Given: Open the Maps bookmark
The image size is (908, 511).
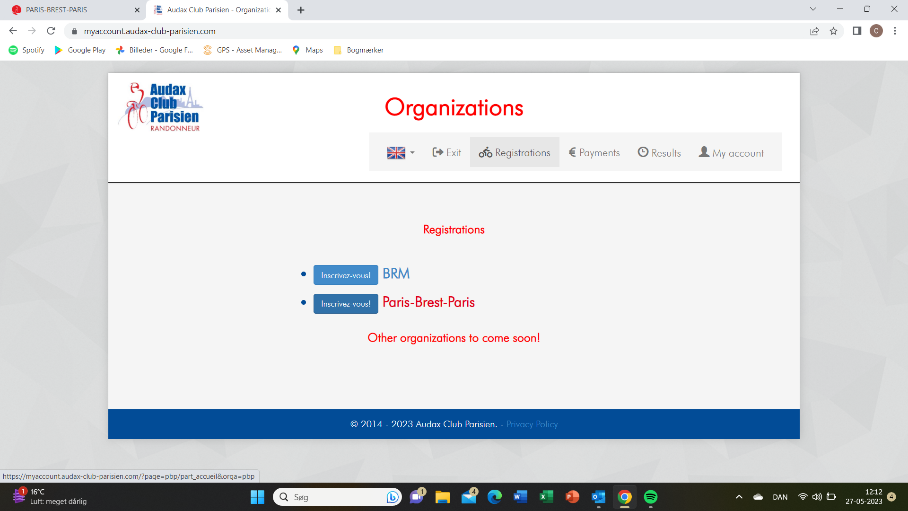Looking at the screenshot, I should pyautogui.click(x=307, y=50).
